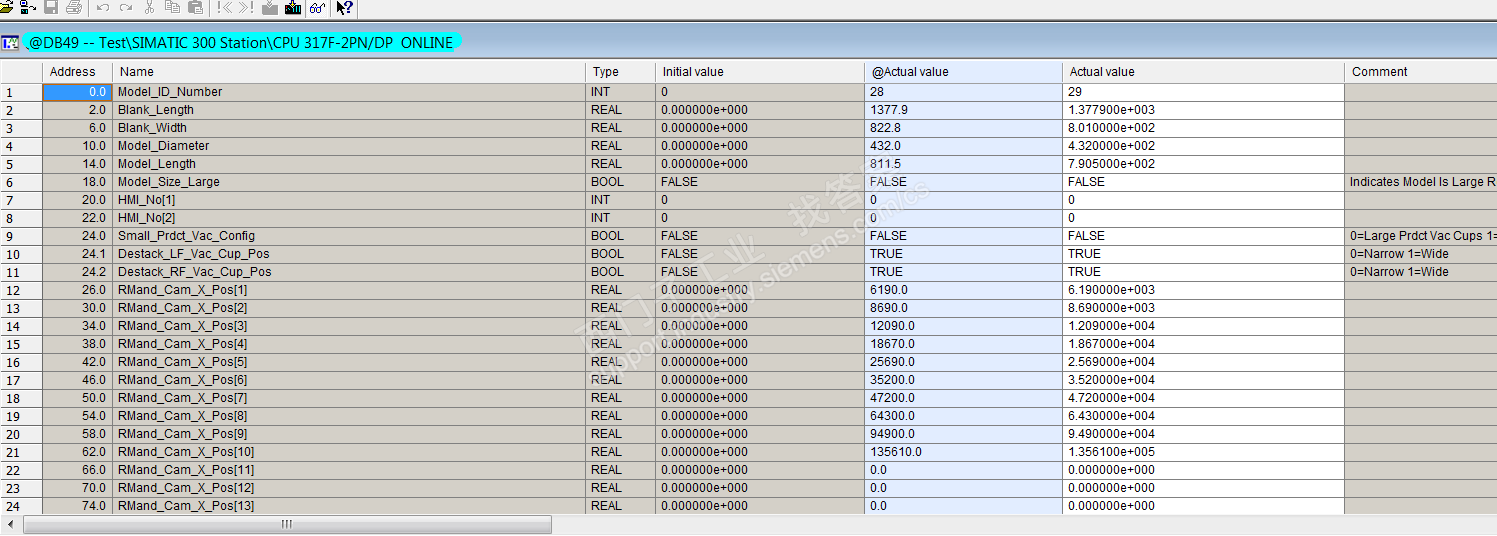This screenshot has height=536, width=1497.
Task: Click Actual value cell showing 29
Action: tap(1203, 92)
